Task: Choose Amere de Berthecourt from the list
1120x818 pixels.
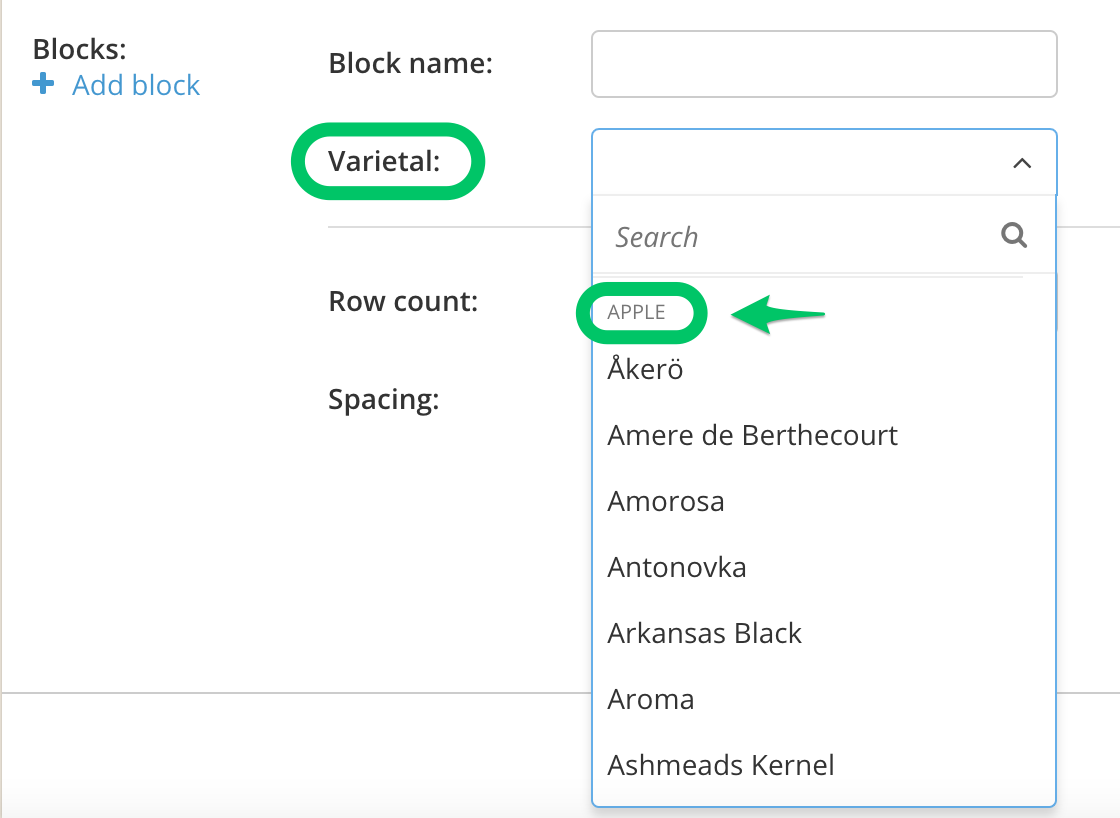Action: click(752, 436)
